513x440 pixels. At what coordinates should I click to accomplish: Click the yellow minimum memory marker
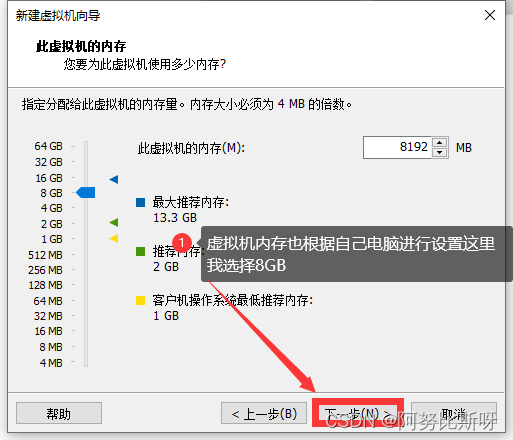tap(114, 238)
